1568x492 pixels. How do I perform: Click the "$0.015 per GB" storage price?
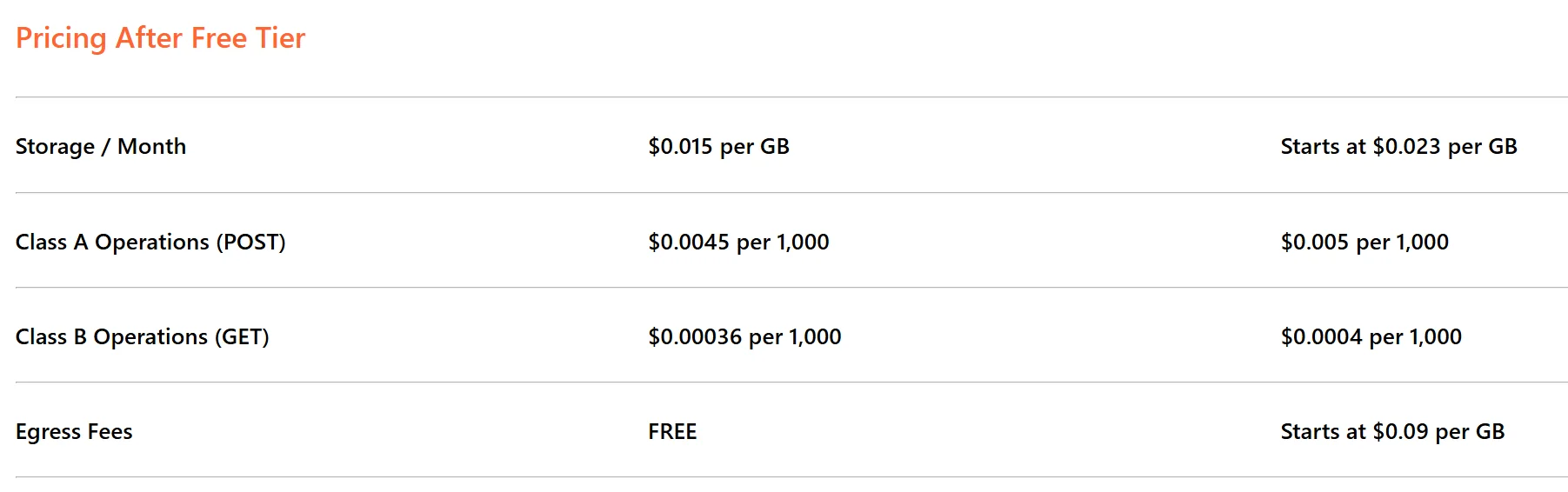pos(718,146)
